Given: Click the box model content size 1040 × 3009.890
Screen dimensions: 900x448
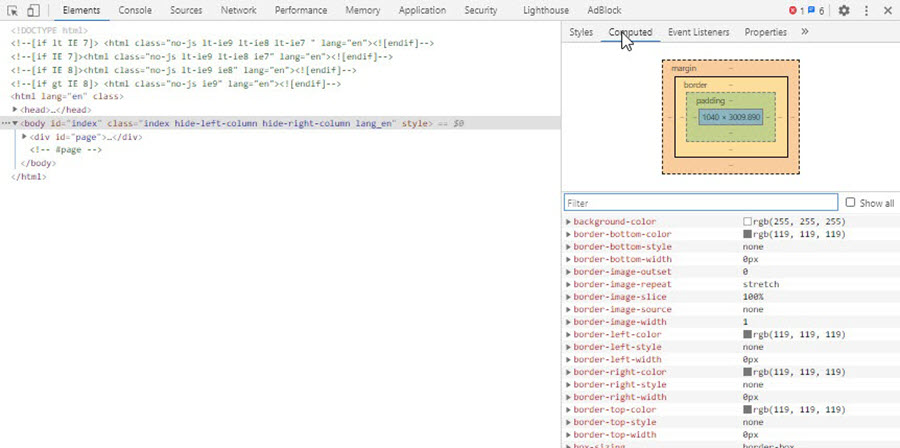Looking at the screenshot, I should coord(731,117).
